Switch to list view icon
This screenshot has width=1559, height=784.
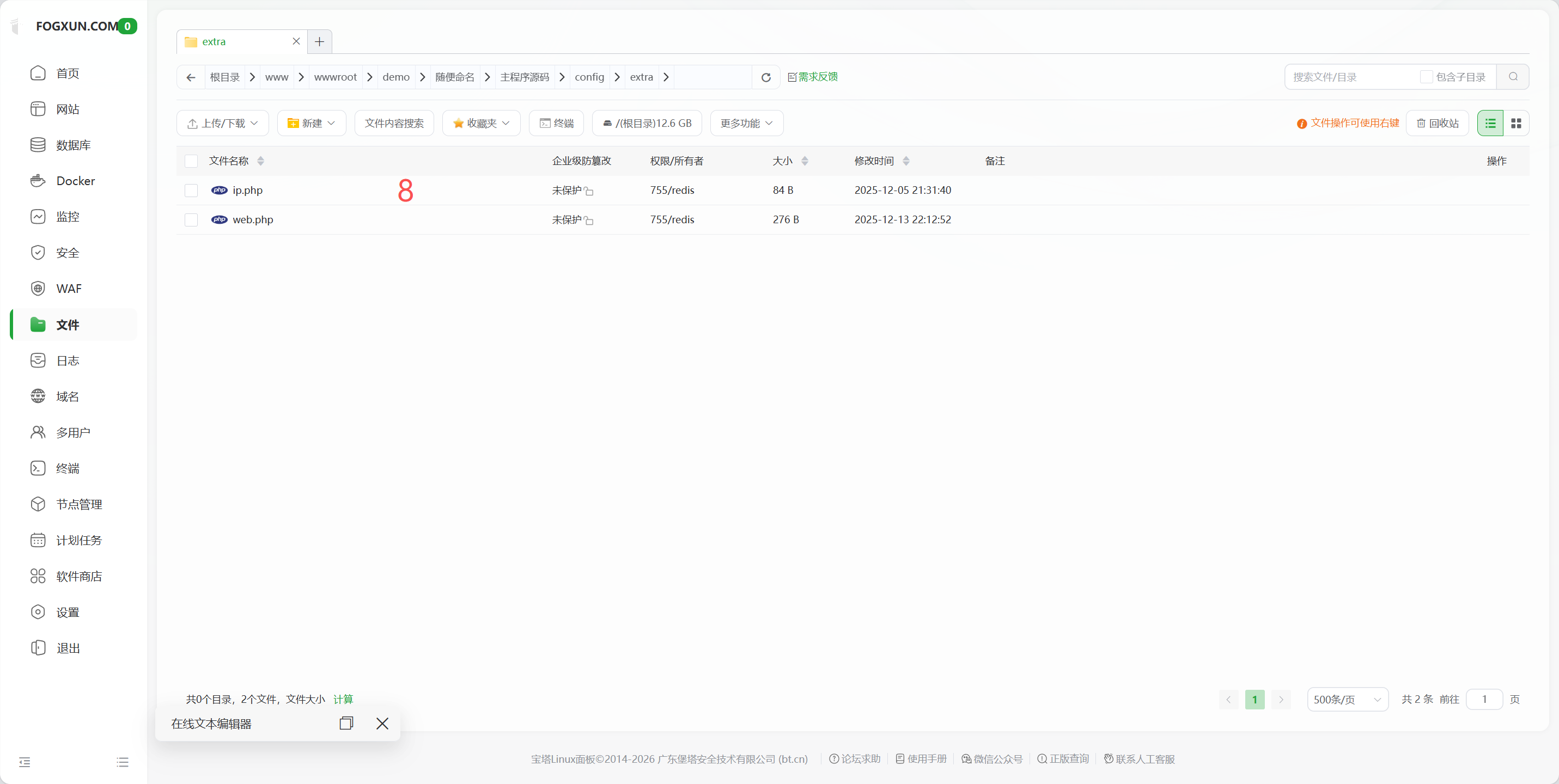1490,124
